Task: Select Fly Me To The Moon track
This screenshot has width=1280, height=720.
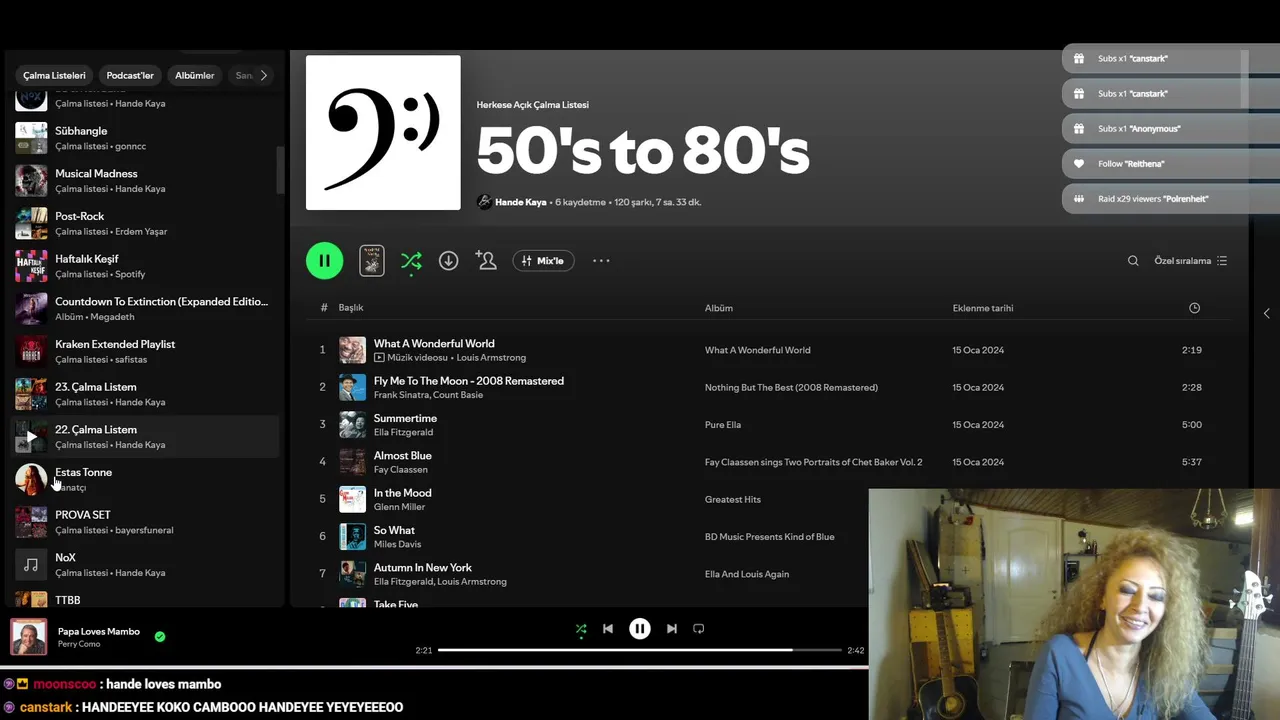Action: (469, 381)
